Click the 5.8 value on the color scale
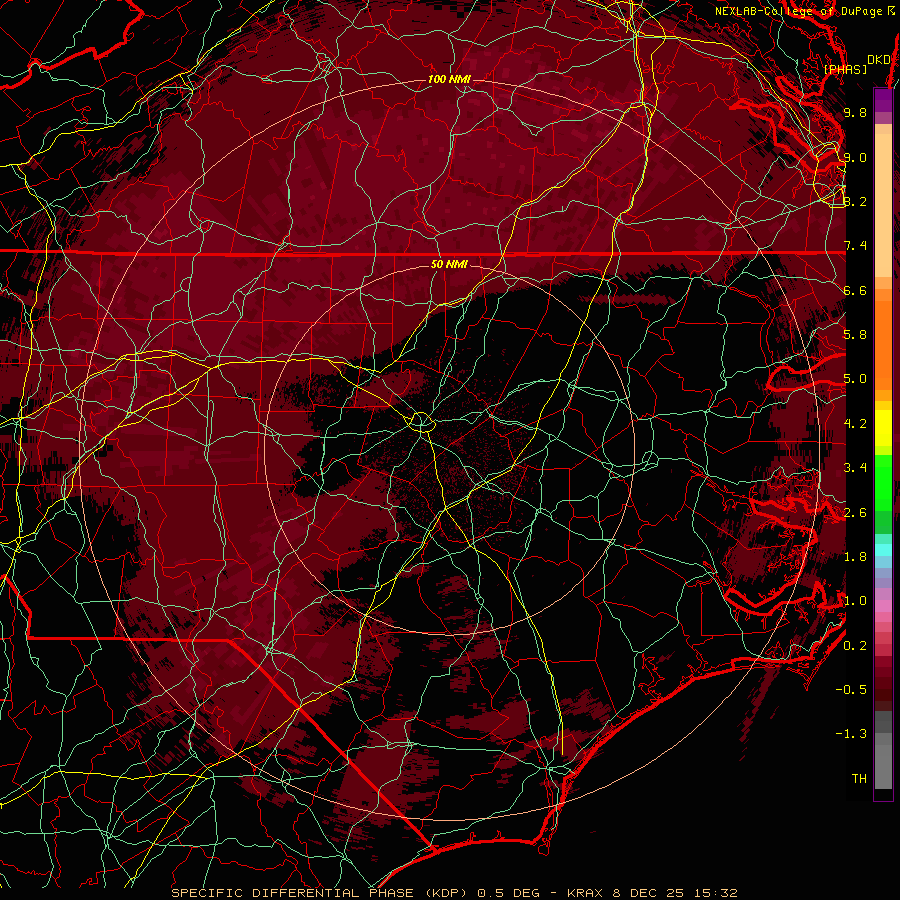This screenshot has height=900, width=900. 855,334
